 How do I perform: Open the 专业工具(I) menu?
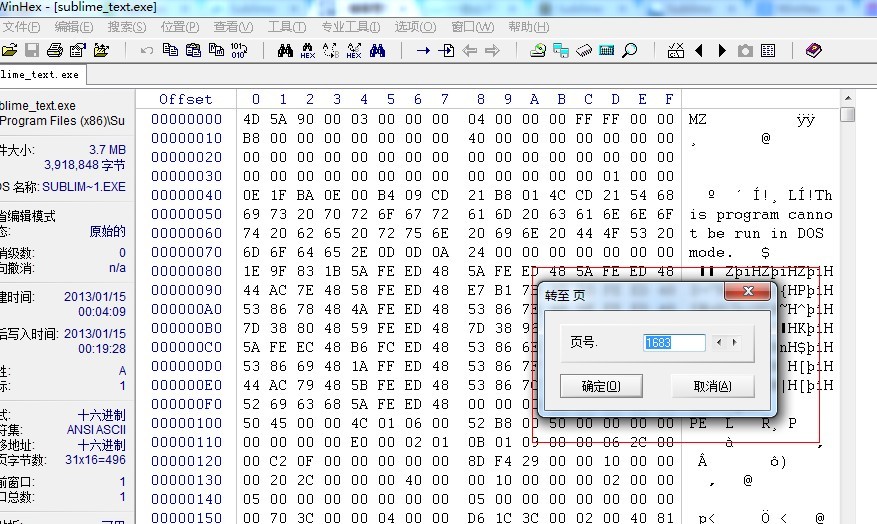pyautogui.click(x=351, y=27)
